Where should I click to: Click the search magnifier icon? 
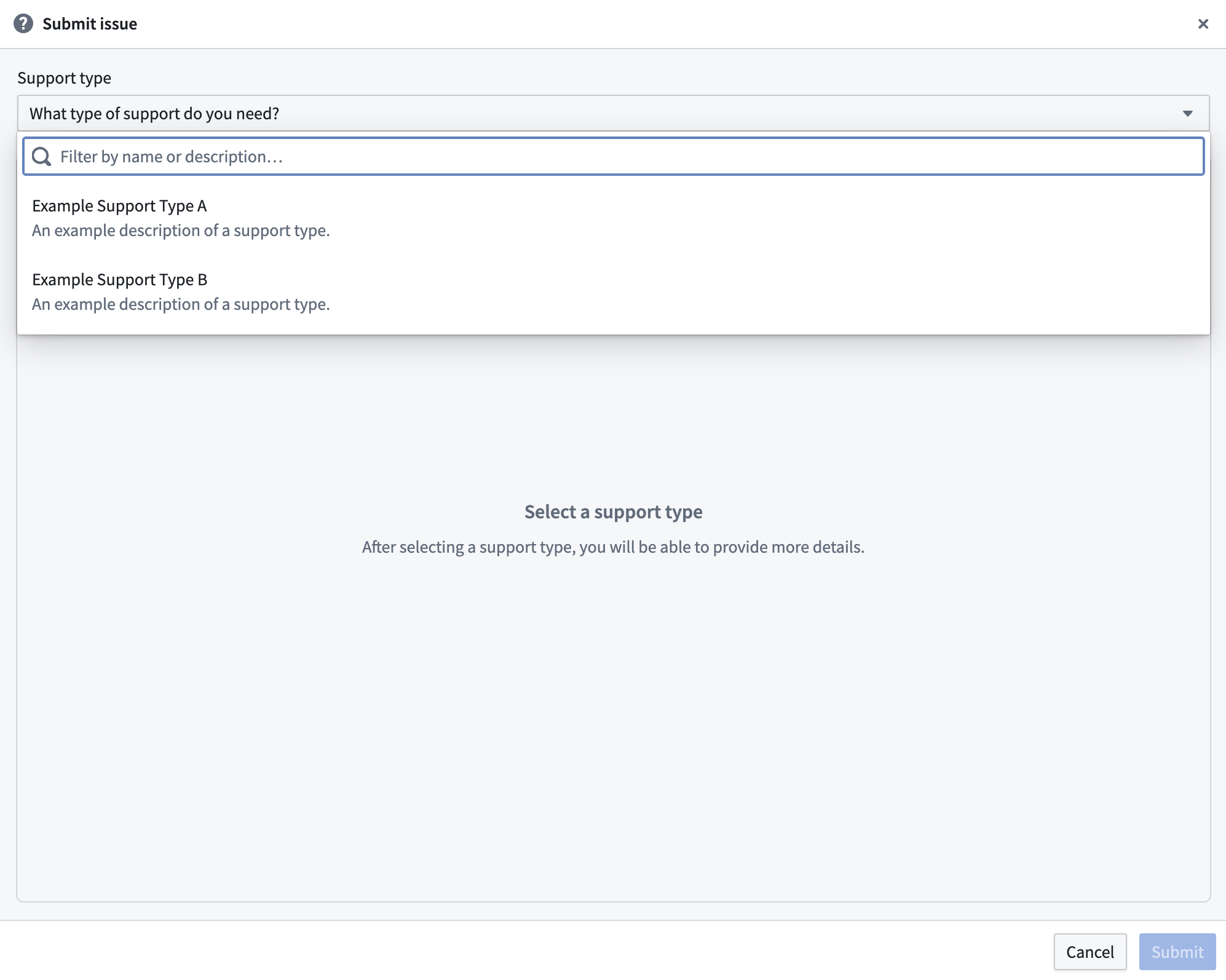[x=42, y=157]
